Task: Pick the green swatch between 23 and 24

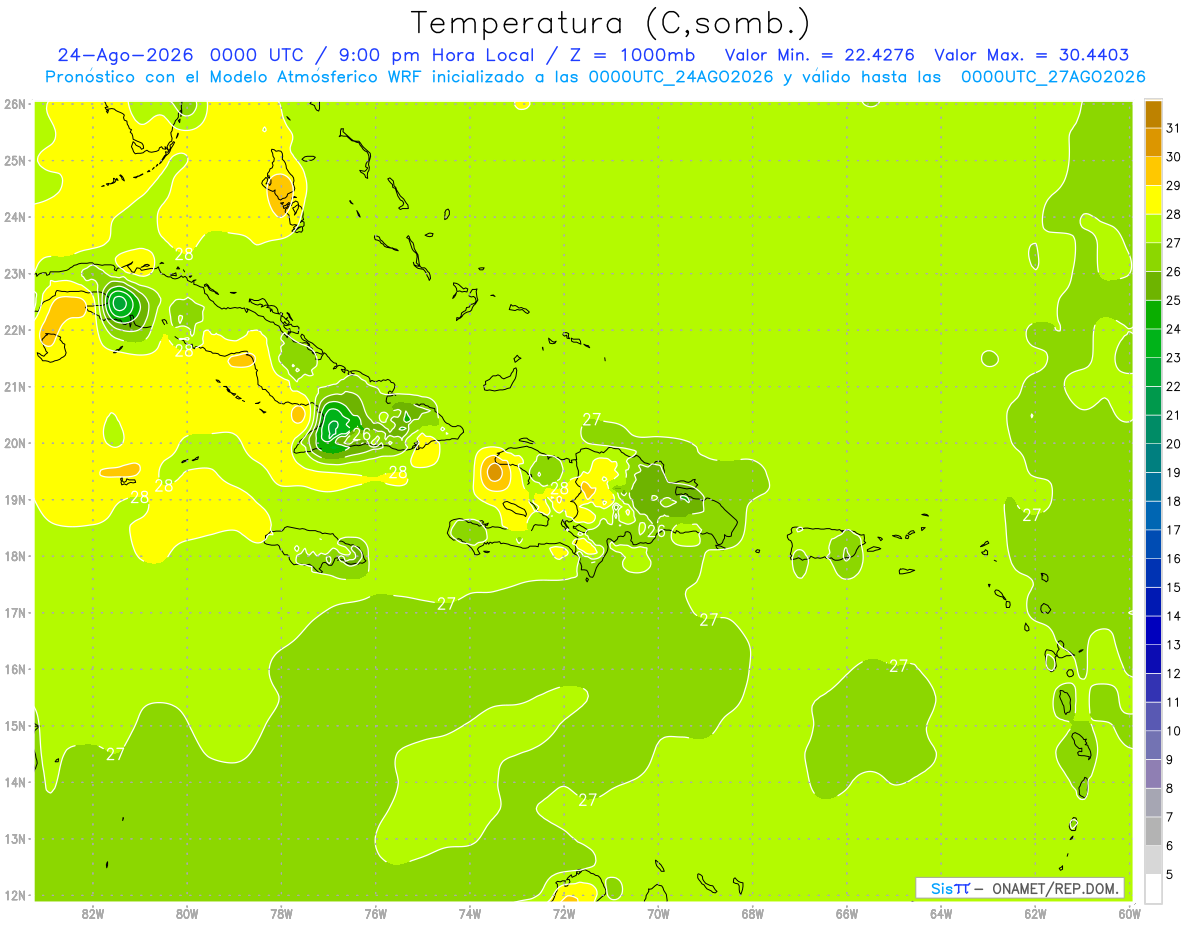Action: tap(1153, 344)
